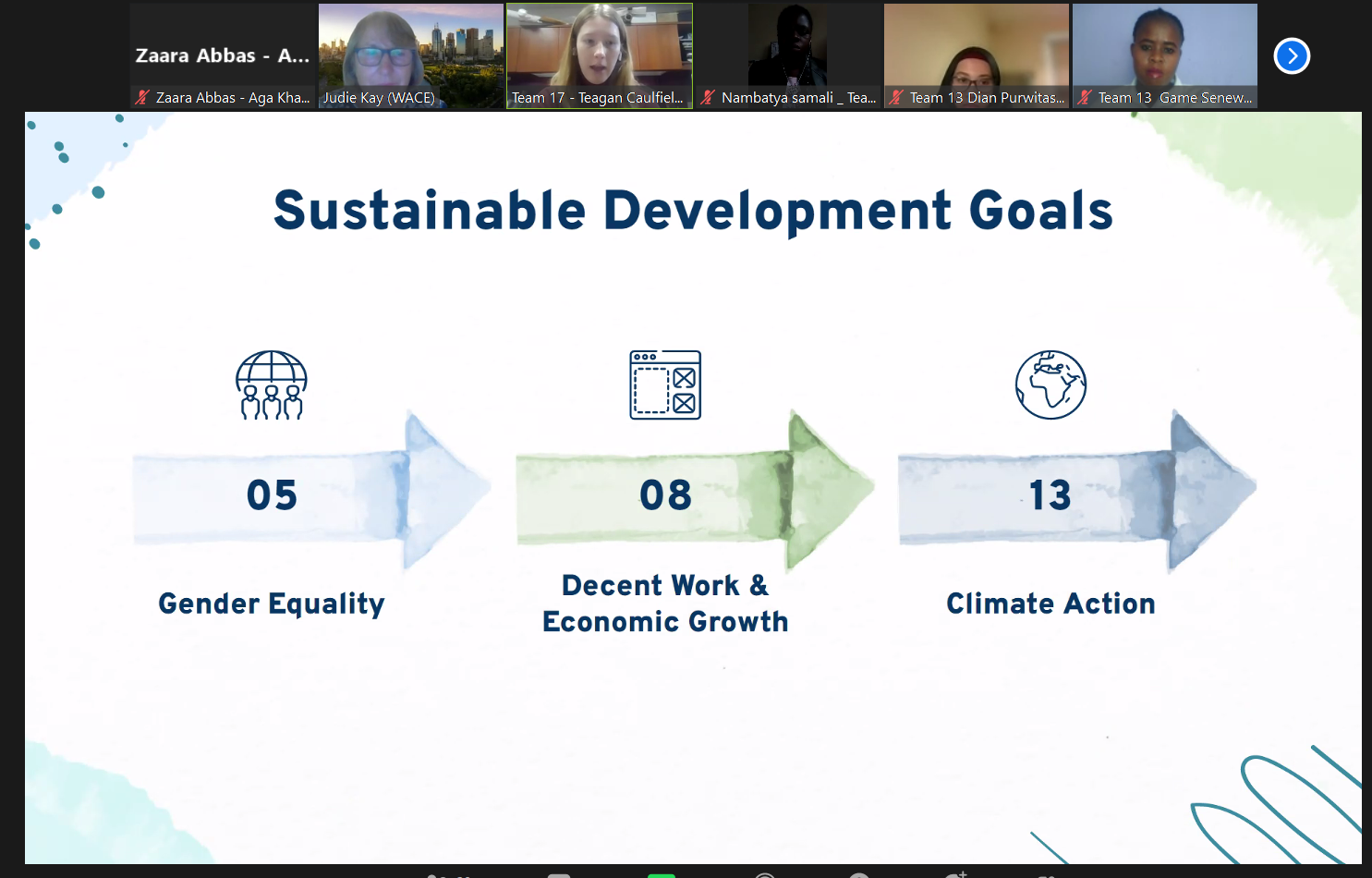Click the Sustainable Development Goals slide title
This screenshot has height=878, width=1372.
pyautogui.click(x=693, y=211)
